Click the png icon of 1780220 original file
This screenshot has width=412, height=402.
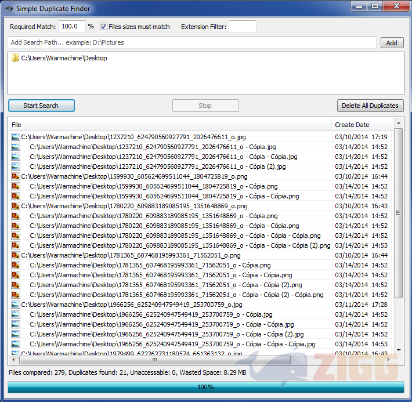click(15, 206)
